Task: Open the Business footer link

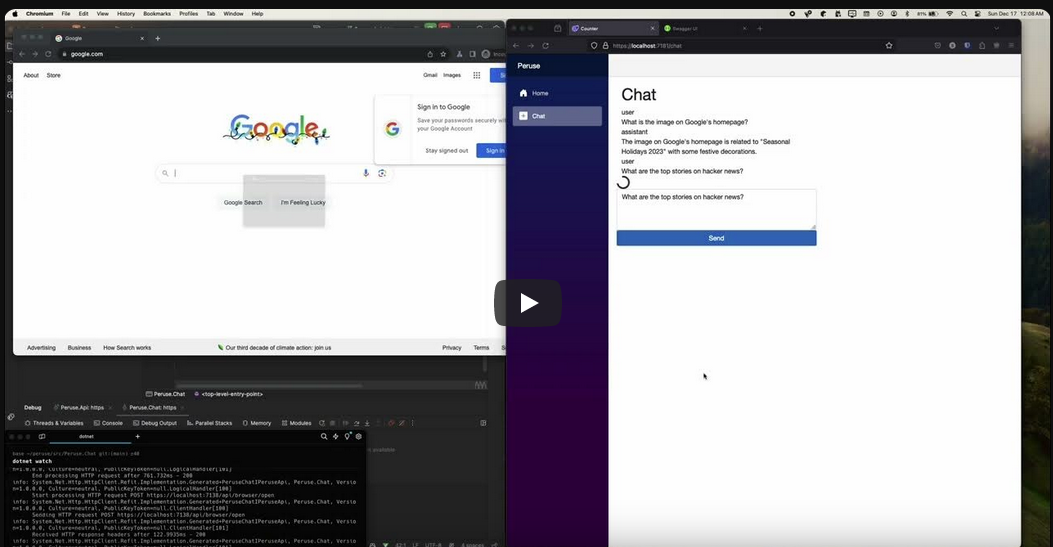Action: tap(79, 348)
